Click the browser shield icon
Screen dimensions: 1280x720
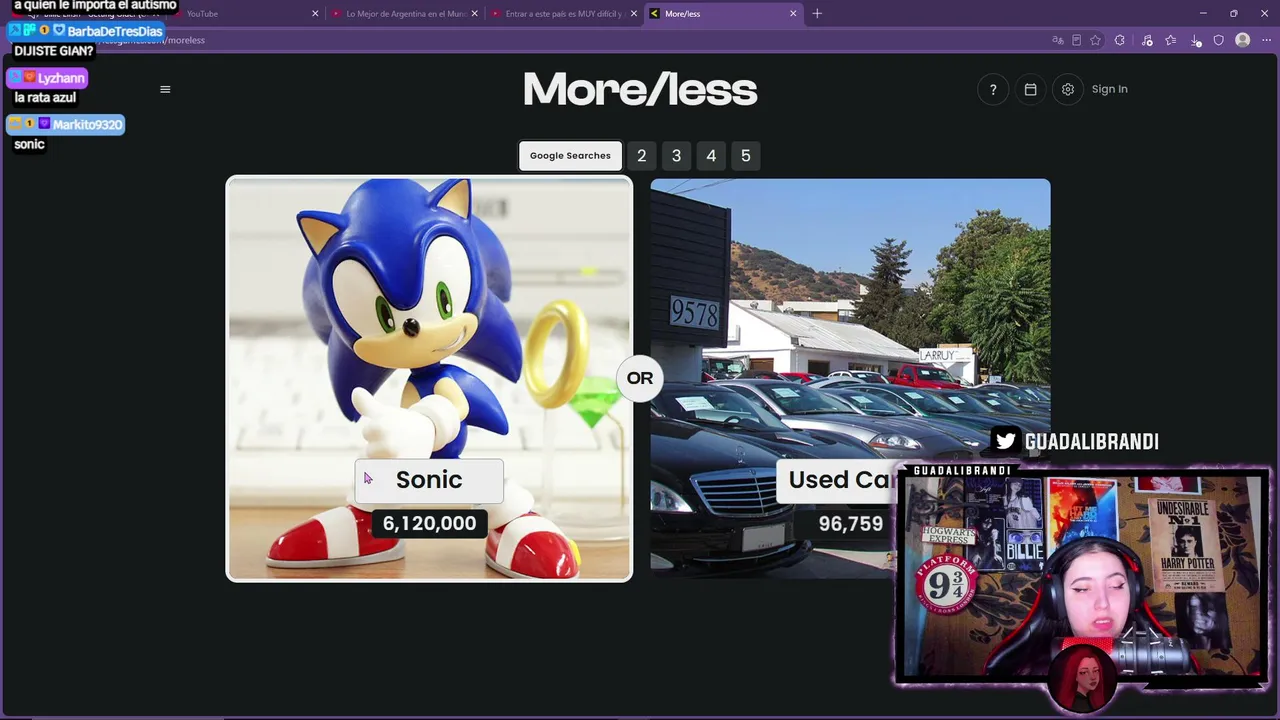tap(1219, 40)
